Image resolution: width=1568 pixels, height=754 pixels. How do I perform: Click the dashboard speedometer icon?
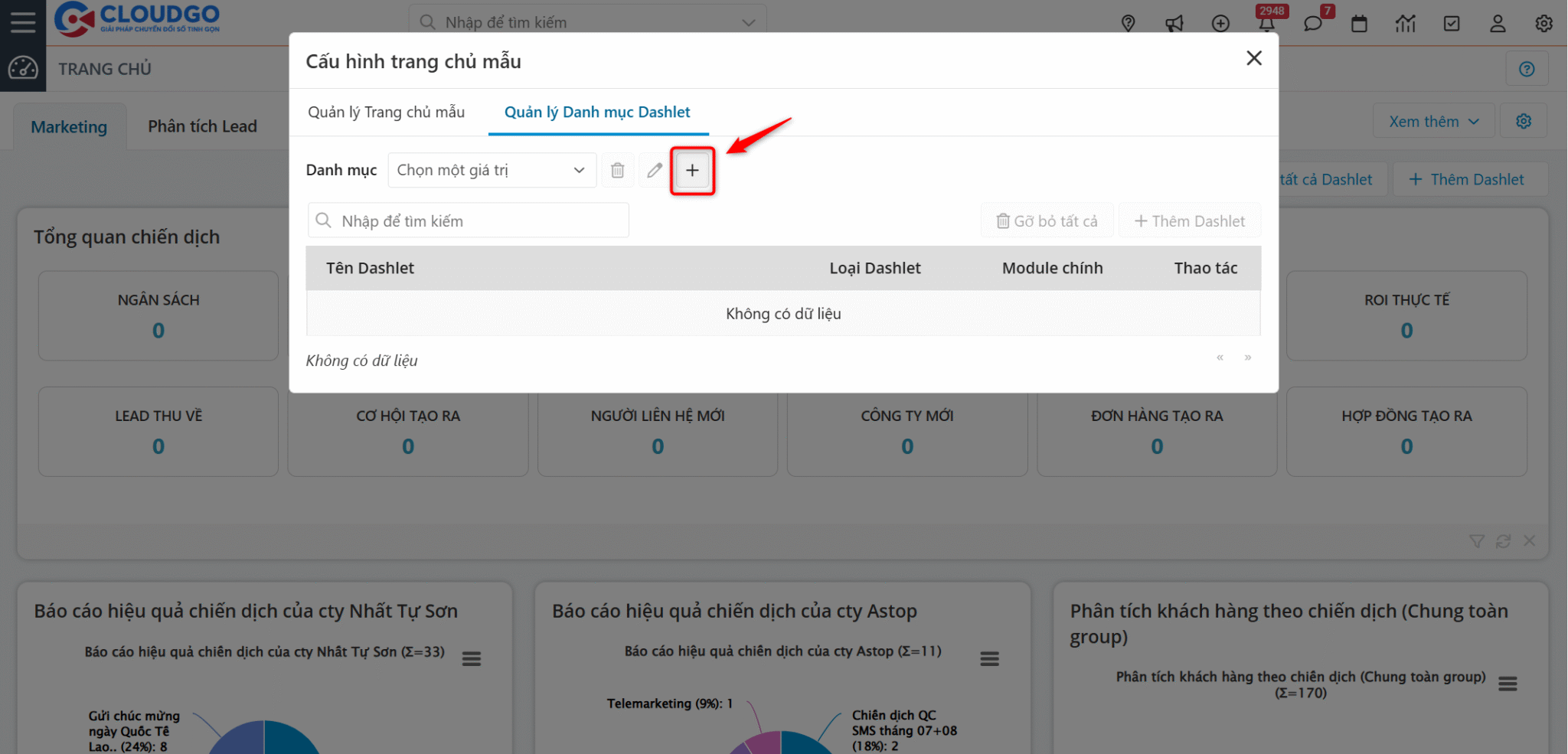pos(23,68)
